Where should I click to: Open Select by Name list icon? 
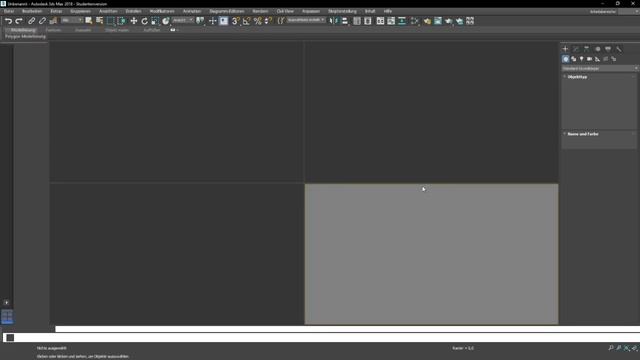pos(99,21)
